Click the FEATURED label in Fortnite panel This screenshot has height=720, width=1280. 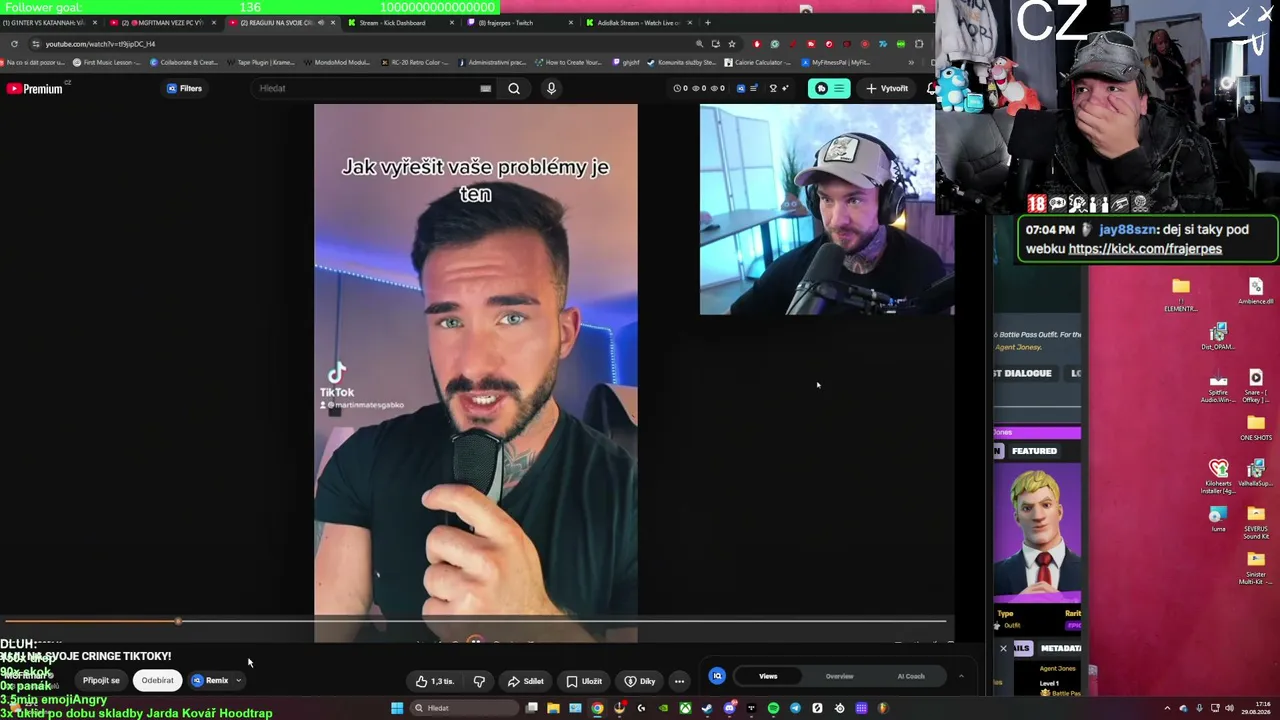pos(1034,451)
